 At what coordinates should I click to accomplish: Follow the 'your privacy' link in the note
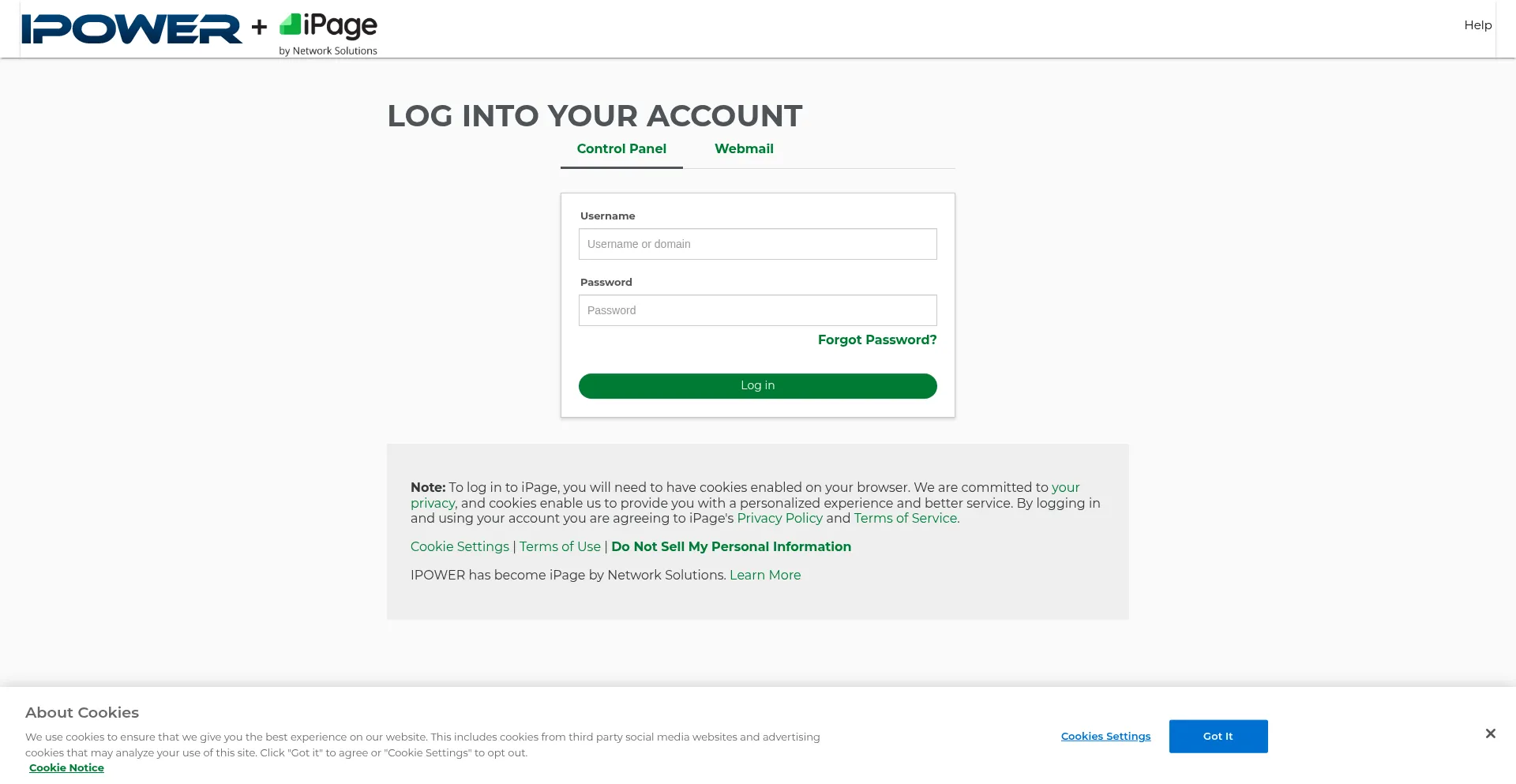[1065, 488]
